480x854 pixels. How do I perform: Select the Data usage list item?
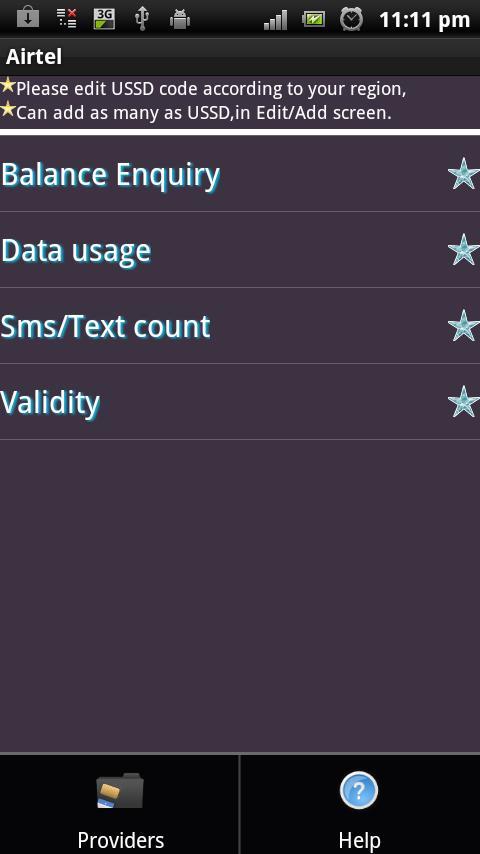pos(240,249)
